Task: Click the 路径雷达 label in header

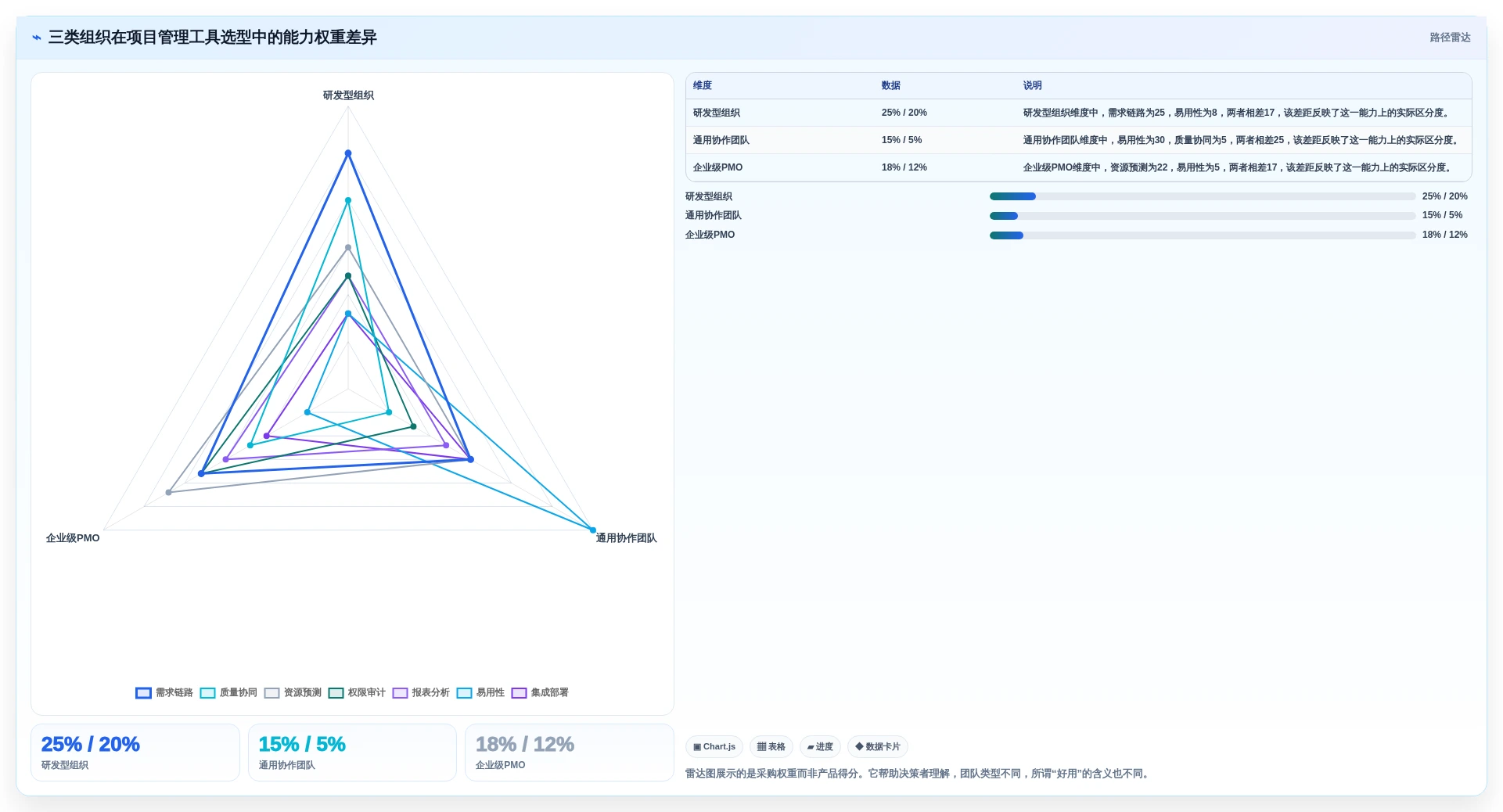Action: [x=1450, y=38]
